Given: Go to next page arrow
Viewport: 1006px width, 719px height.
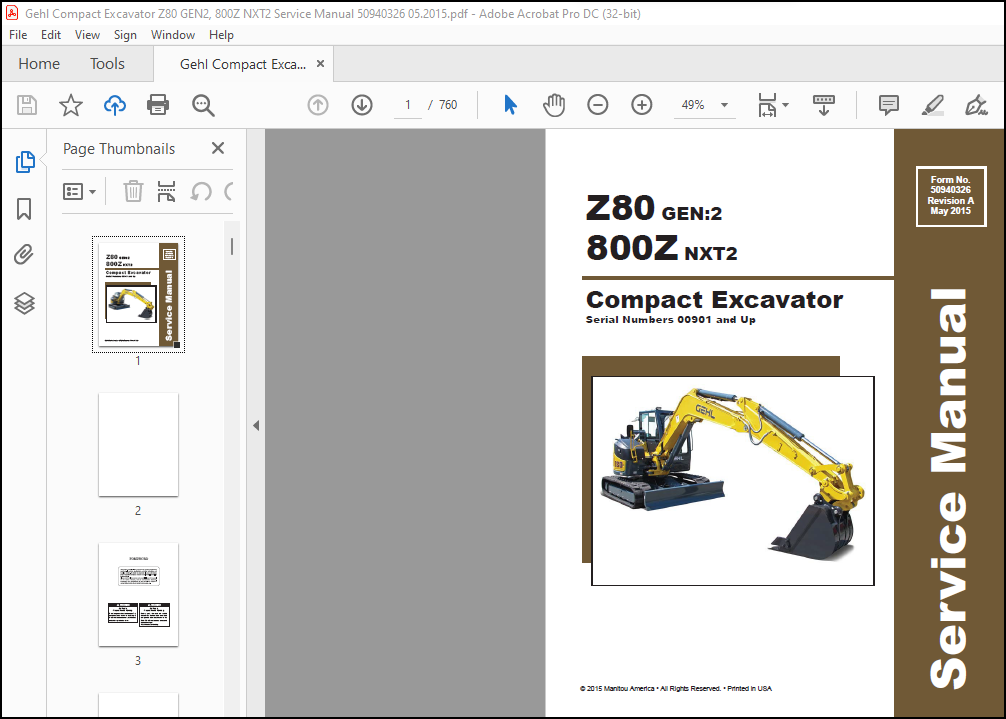Looking at the screenshot, I should 362,105.
